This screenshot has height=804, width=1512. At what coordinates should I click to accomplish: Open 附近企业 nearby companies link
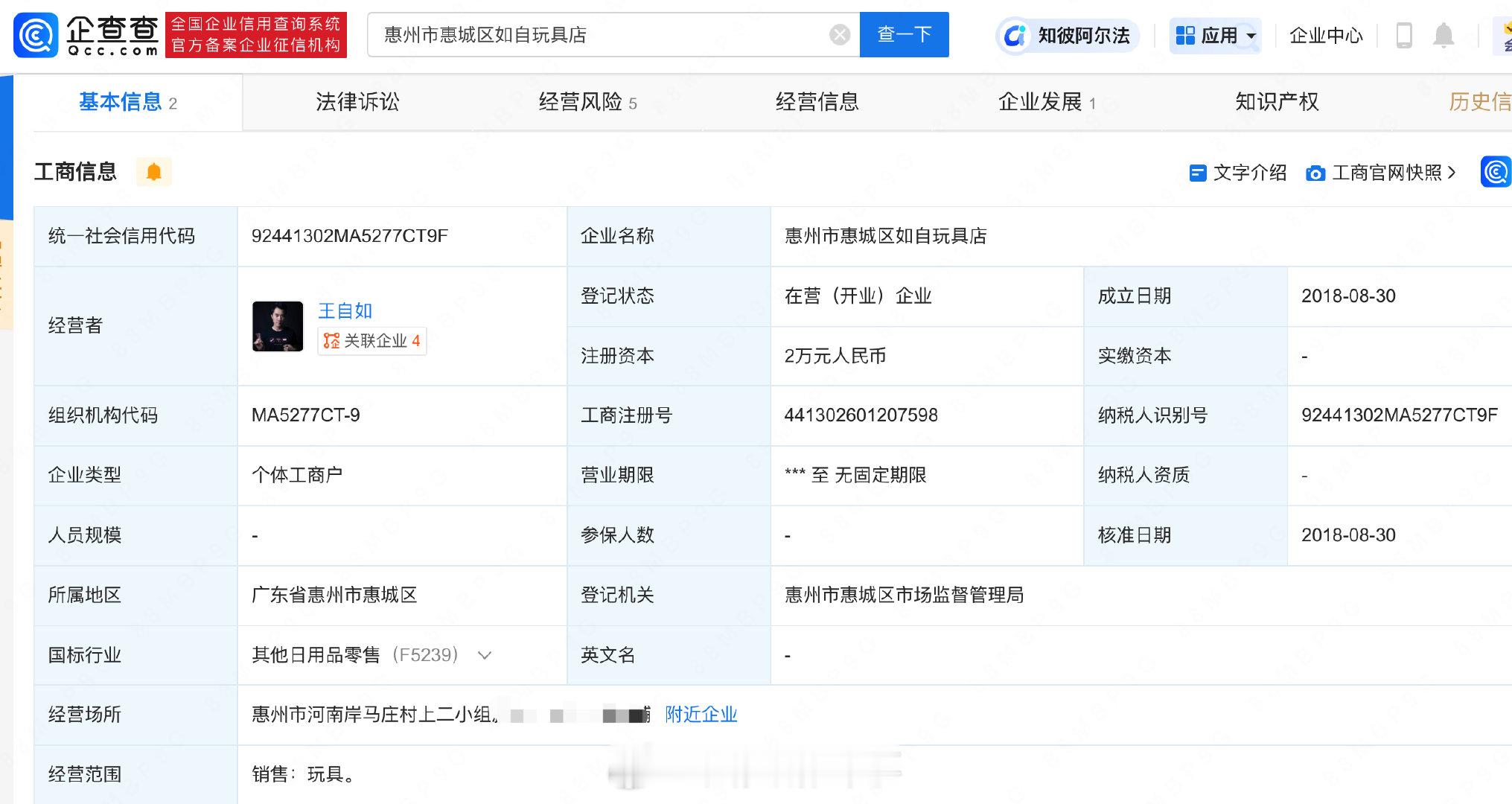pyautogui.click(x=701, y=715)
